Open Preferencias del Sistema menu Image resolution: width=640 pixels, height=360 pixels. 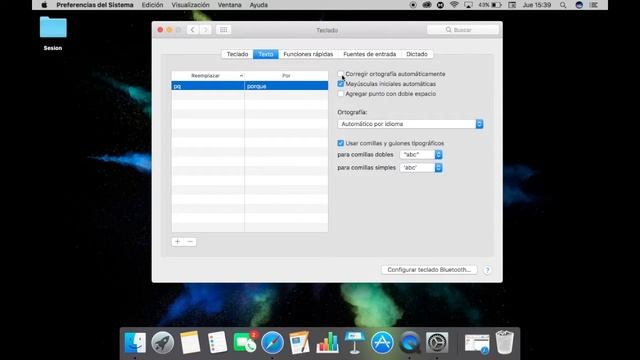click(x=95, y=5)
